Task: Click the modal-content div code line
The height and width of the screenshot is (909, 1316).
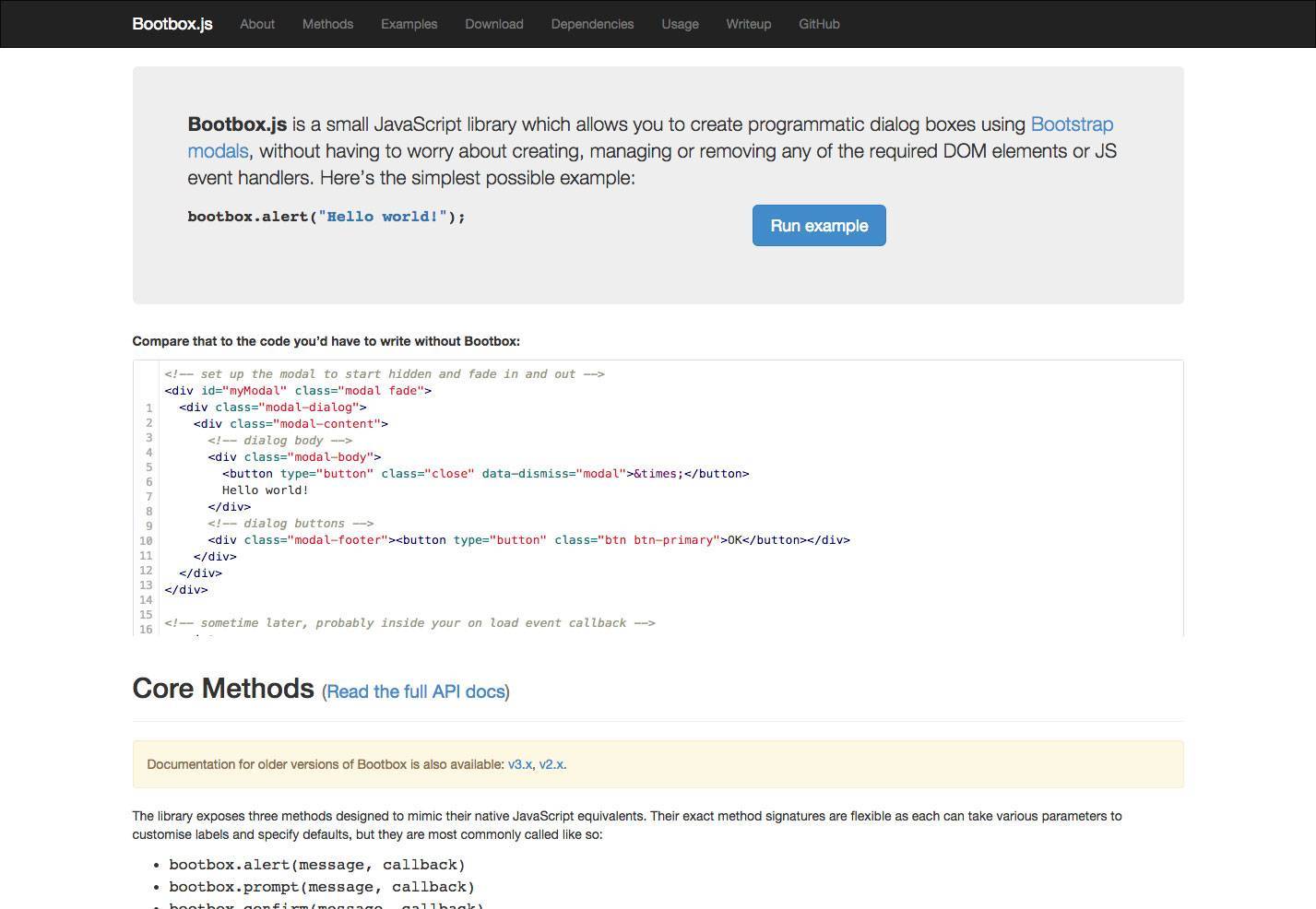Action: click(x=290, y=424)
